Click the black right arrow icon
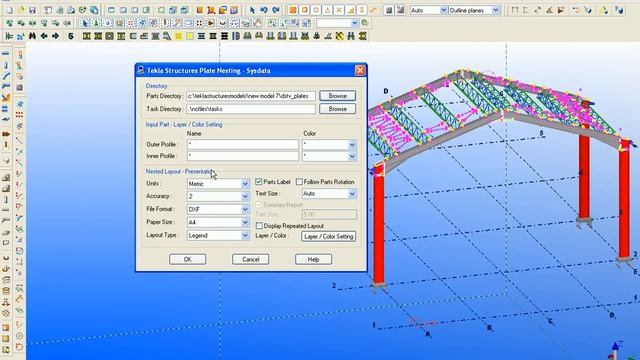The image size is (640, 360). (x=55, y=36)
